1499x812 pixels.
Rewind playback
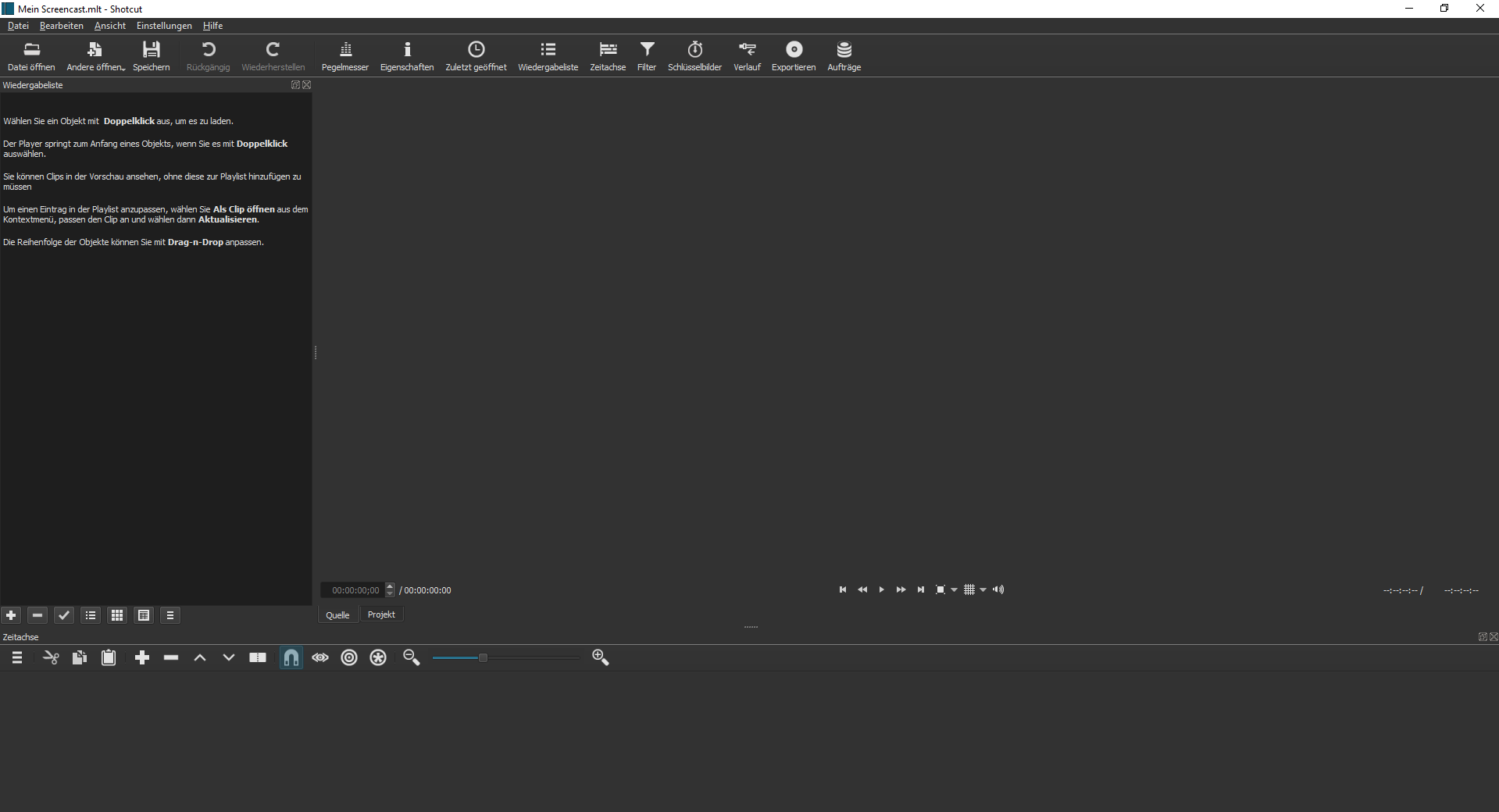(862, 589)
